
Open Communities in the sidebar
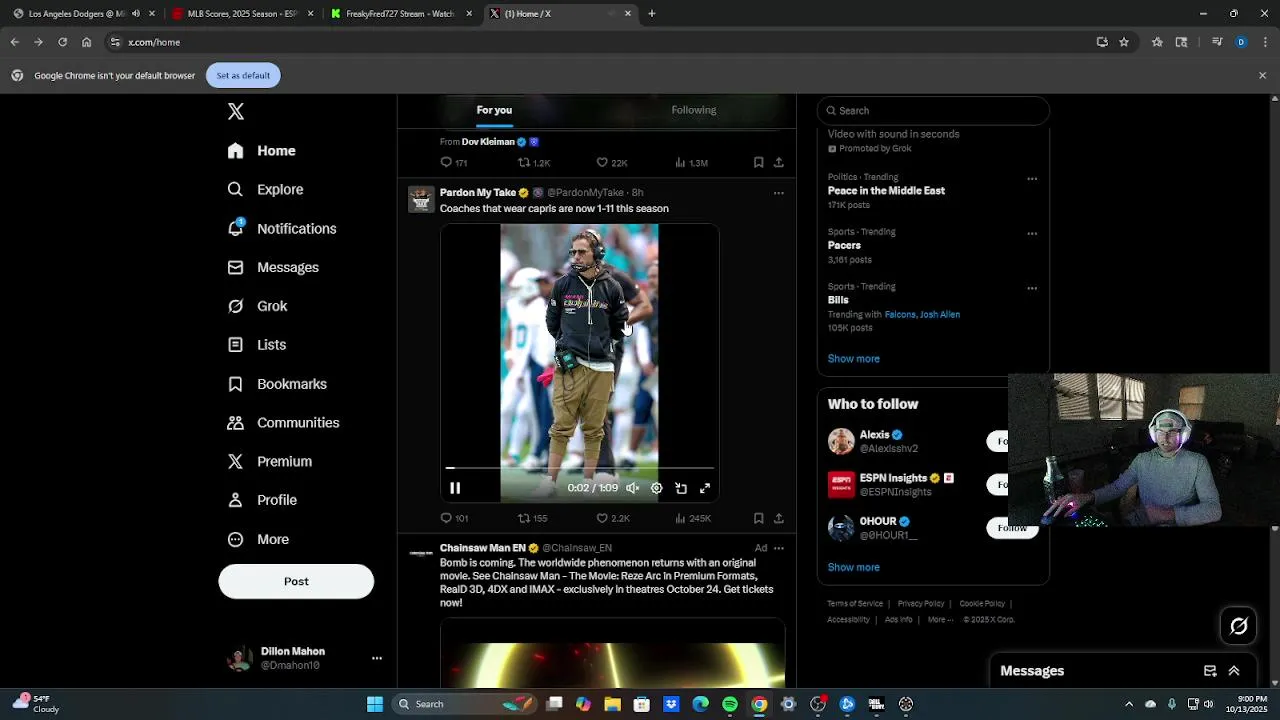coord(283,423)
